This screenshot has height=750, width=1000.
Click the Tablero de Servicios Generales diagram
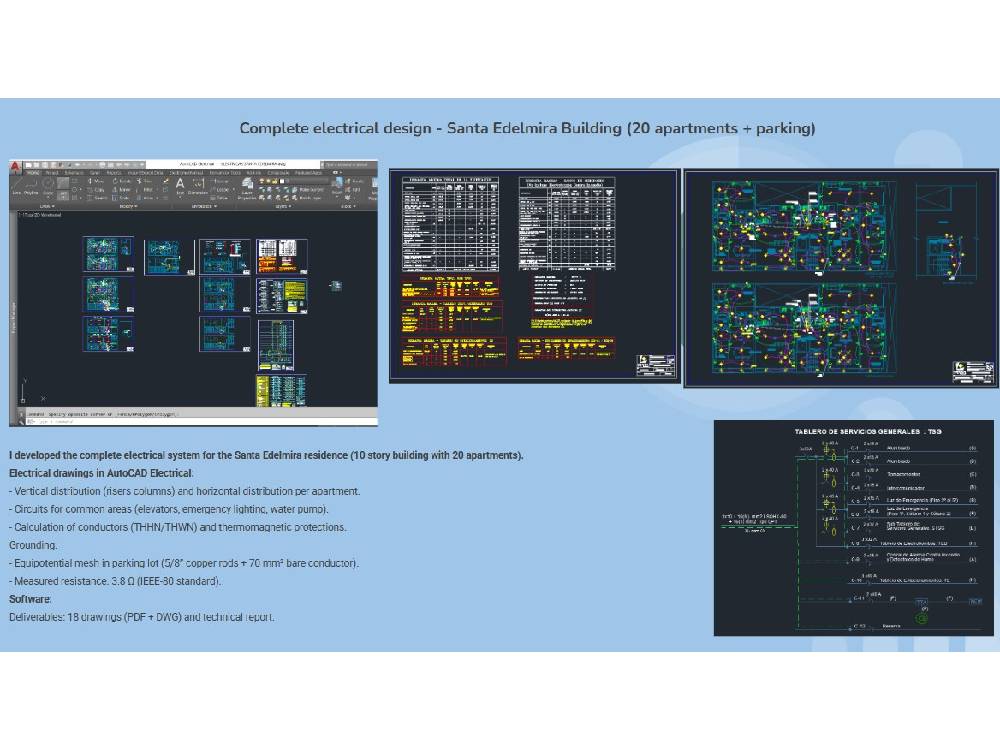pyautogui.click(x=853, y=527)
